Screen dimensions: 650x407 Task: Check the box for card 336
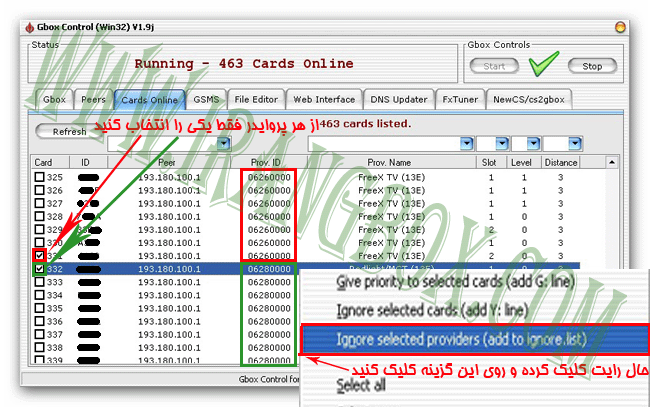click(39, 321)
